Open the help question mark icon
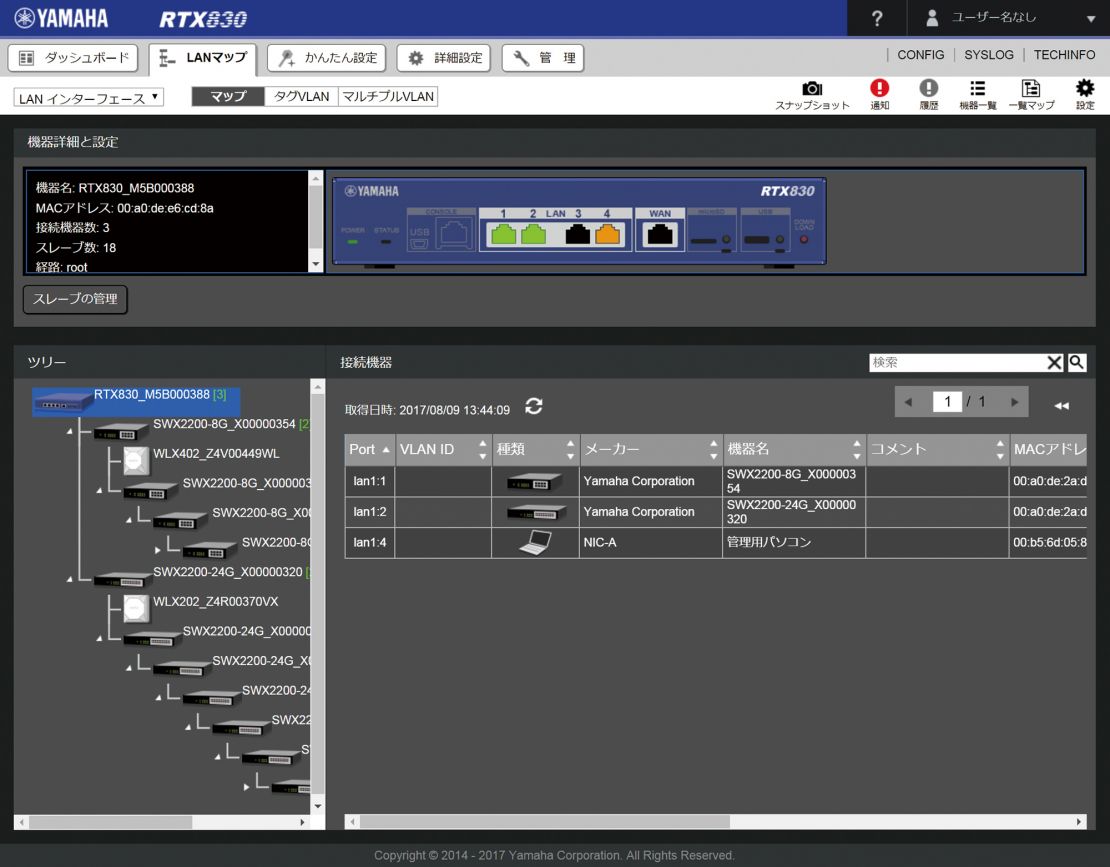The height and width of the screenshot is (867, 1110). tap(877, 18)
